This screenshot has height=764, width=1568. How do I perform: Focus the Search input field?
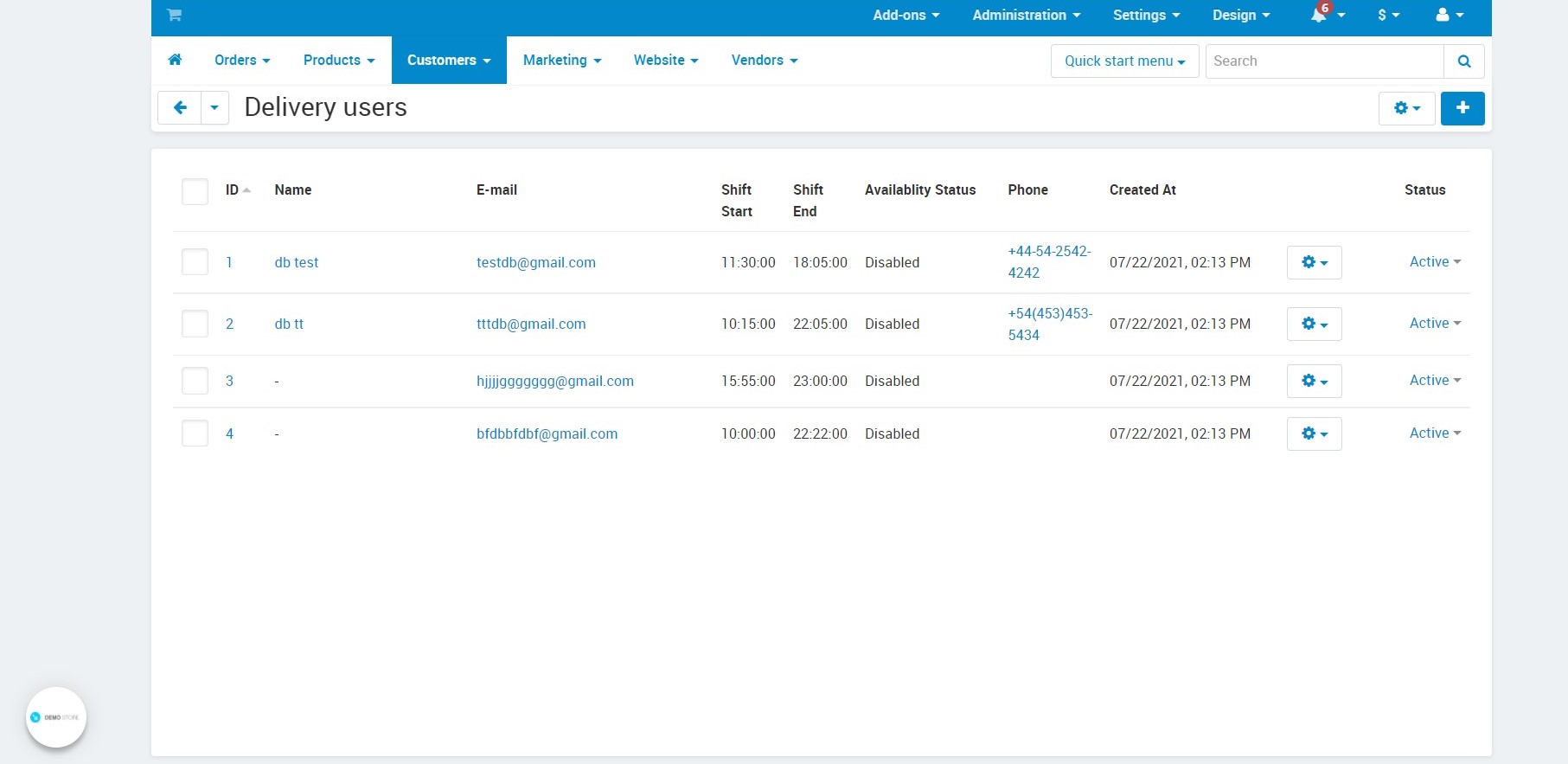[x=1324, y=61]
